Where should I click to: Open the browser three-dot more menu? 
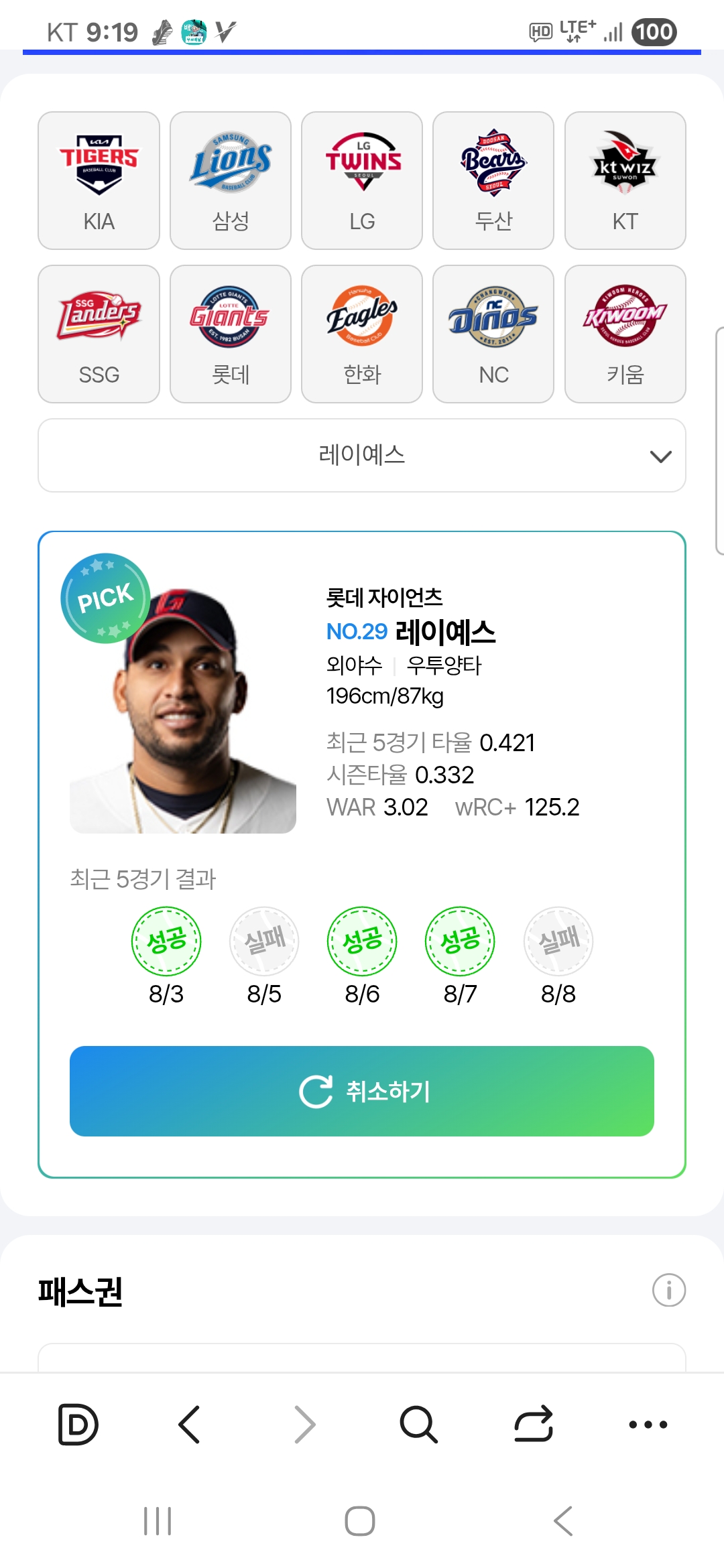point(648,1425)
